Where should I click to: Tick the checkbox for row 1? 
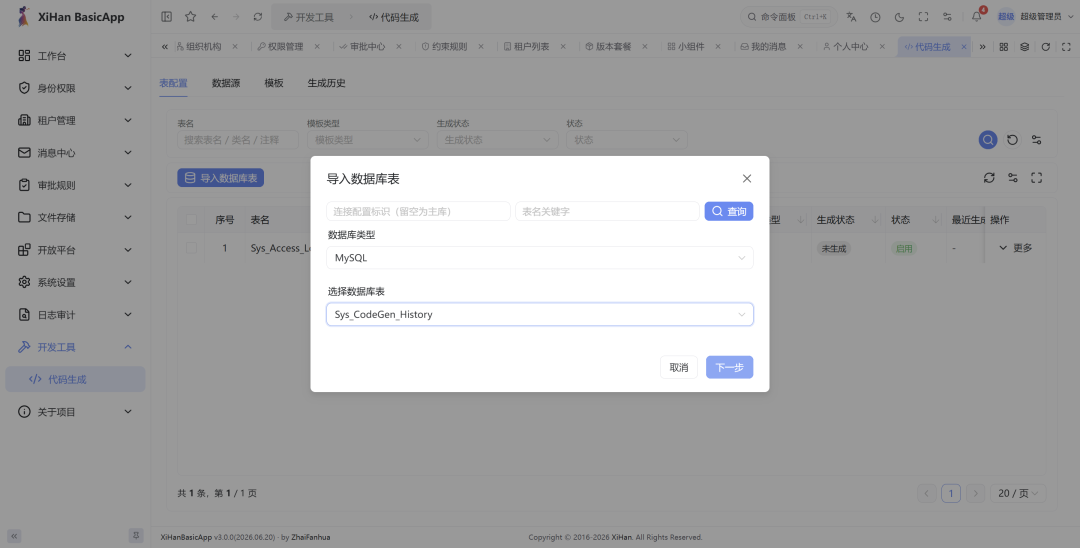coord(191,248)
